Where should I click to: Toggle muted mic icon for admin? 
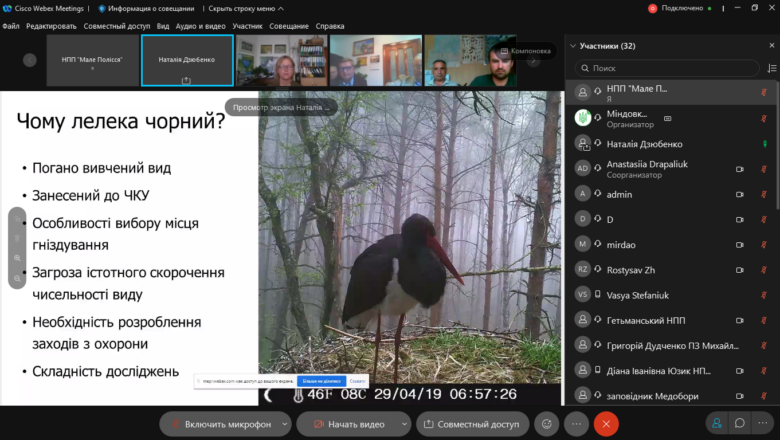point(764,194)
